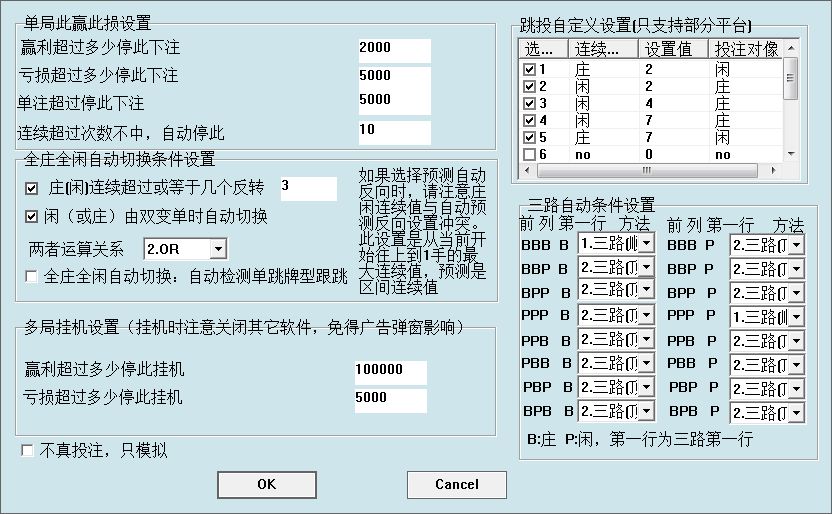Click right arrow of list horizontal scrollbar
The image size is (832, 514).
(774, 170)
